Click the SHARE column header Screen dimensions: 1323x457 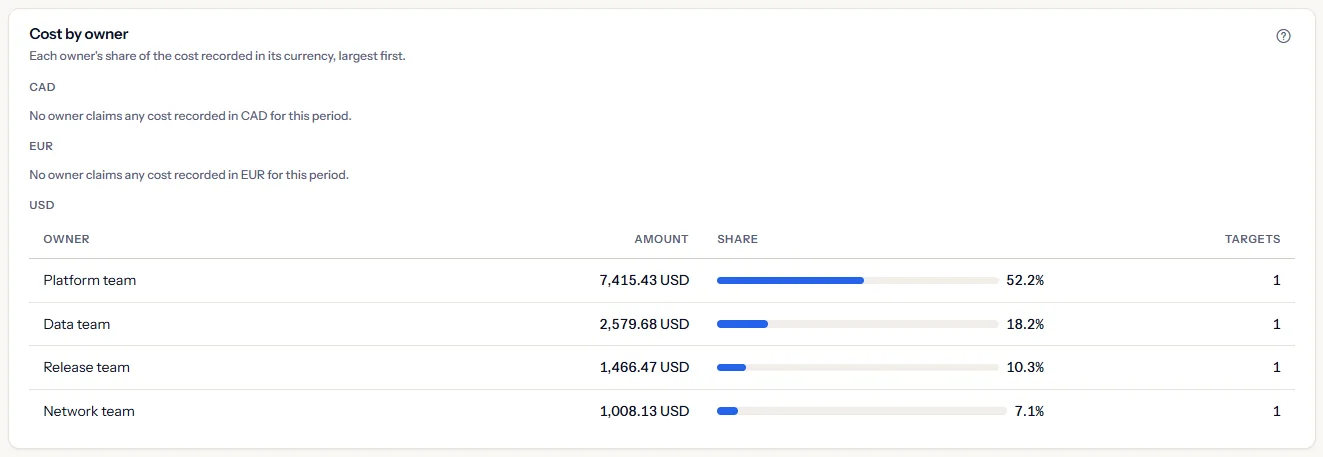click(x=737, y=239)
